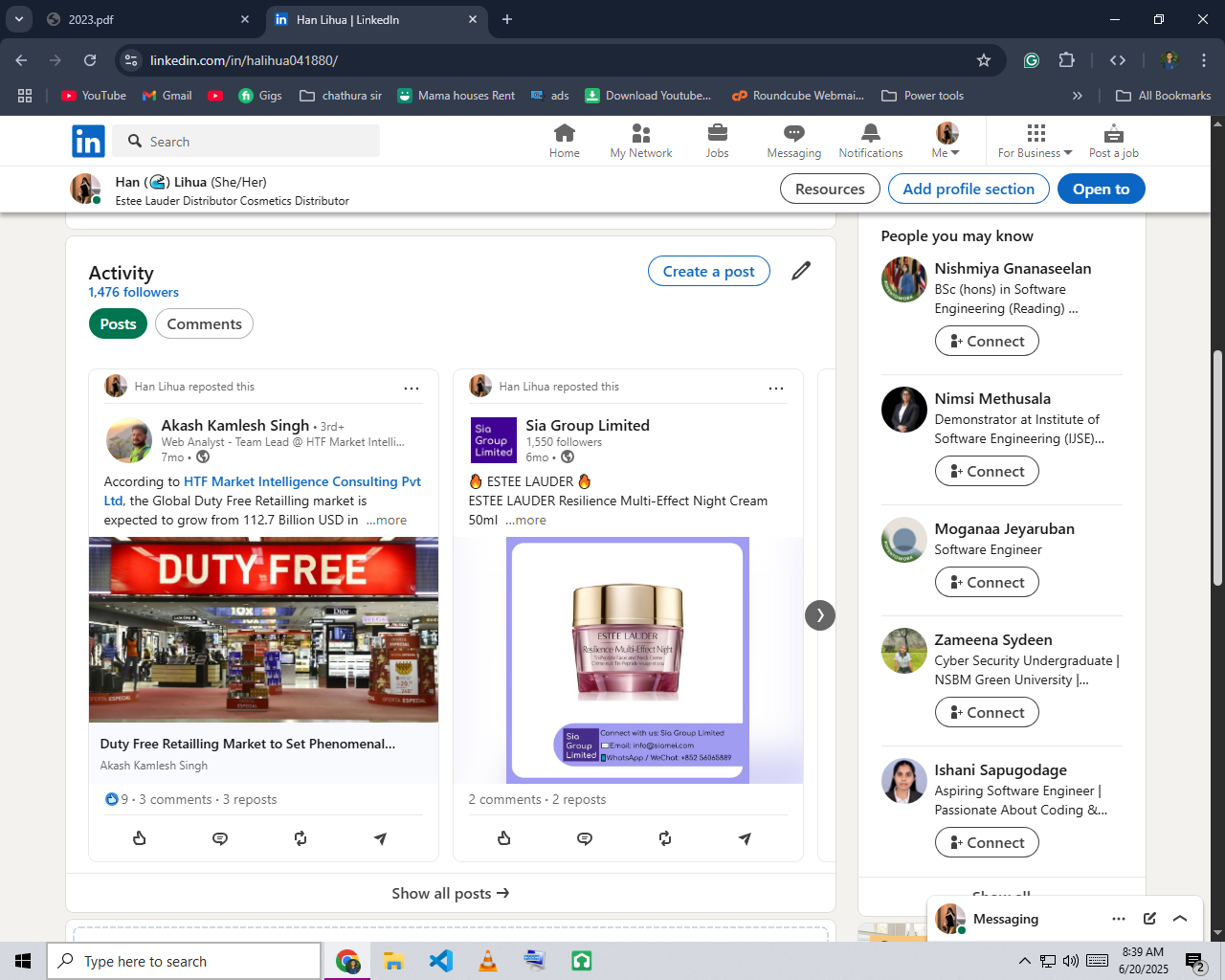
Task: Expand the Messaging panel chevron
Action: tap(1180, 919)
